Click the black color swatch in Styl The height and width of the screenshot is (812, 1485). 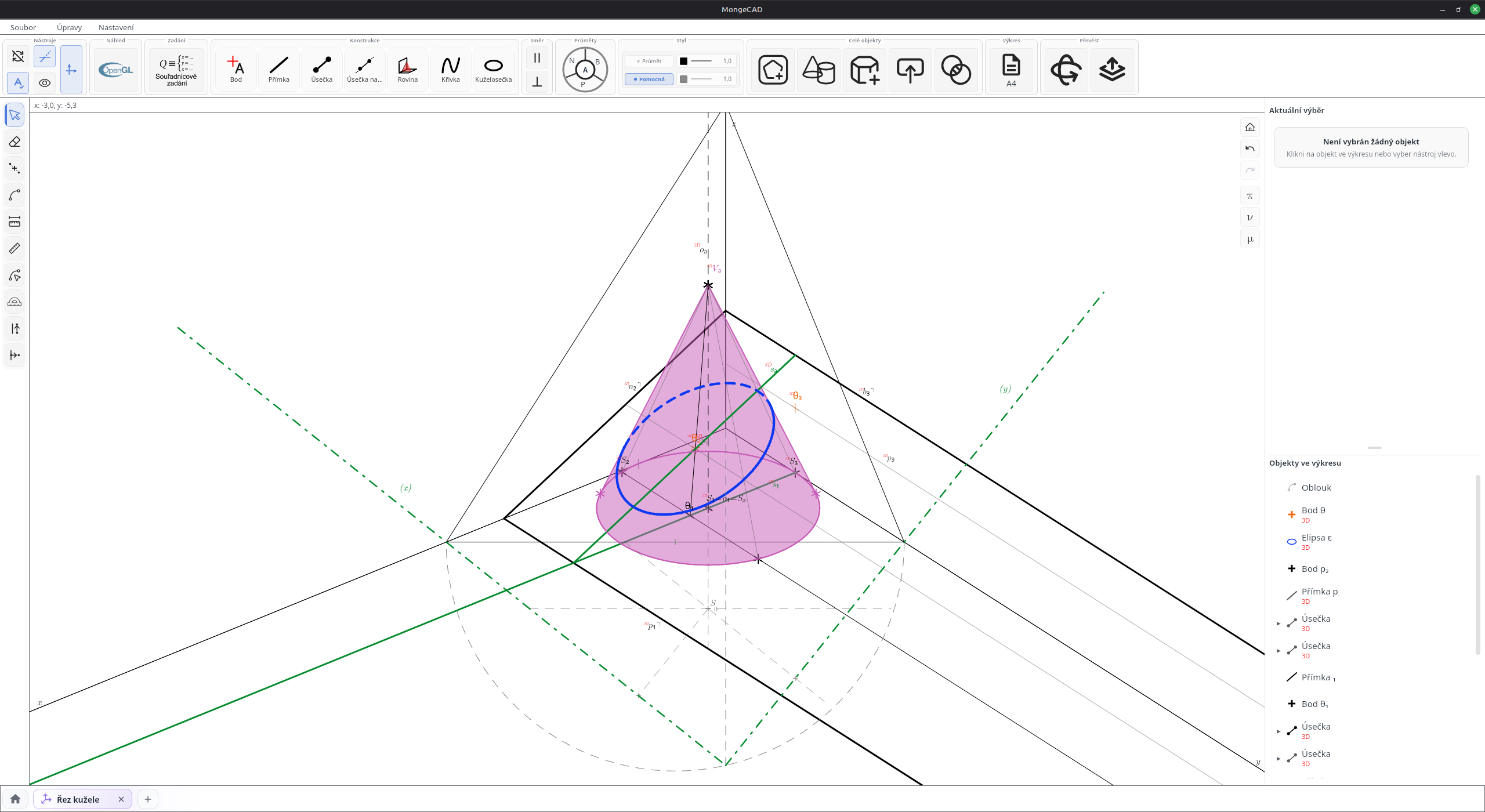coord(683,61)
